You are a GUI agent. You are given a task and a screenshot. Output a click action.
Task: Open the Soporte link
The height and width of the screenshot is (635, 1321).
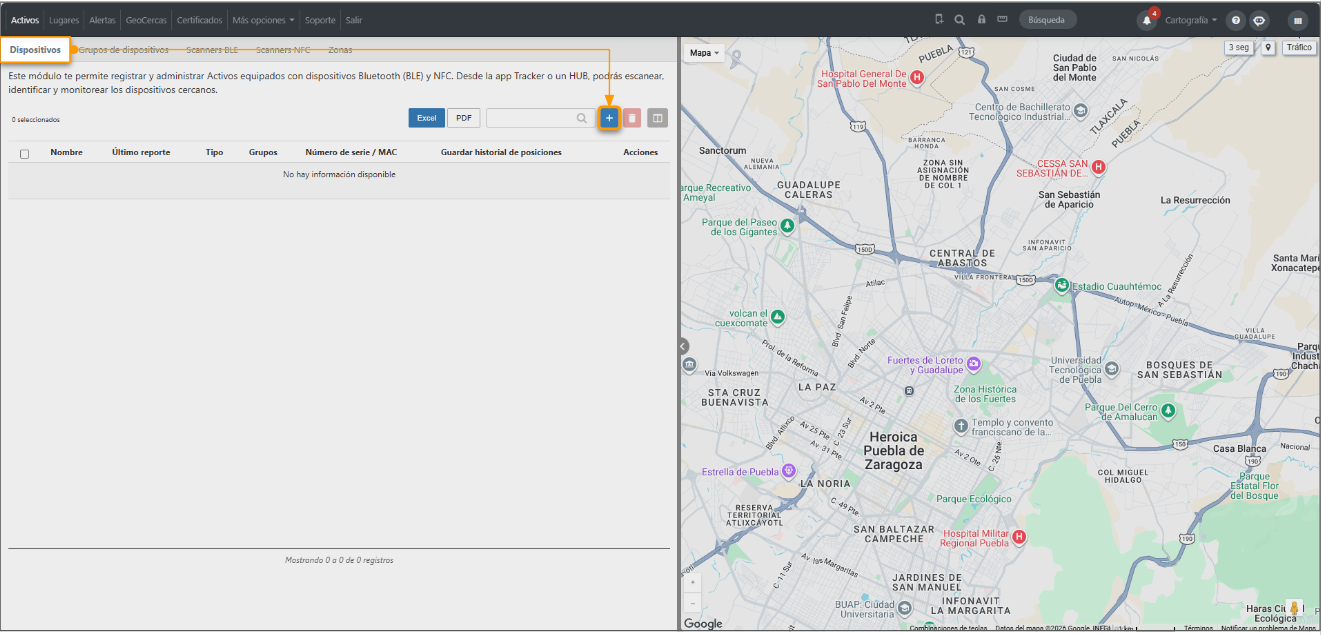tap(320, 20)
